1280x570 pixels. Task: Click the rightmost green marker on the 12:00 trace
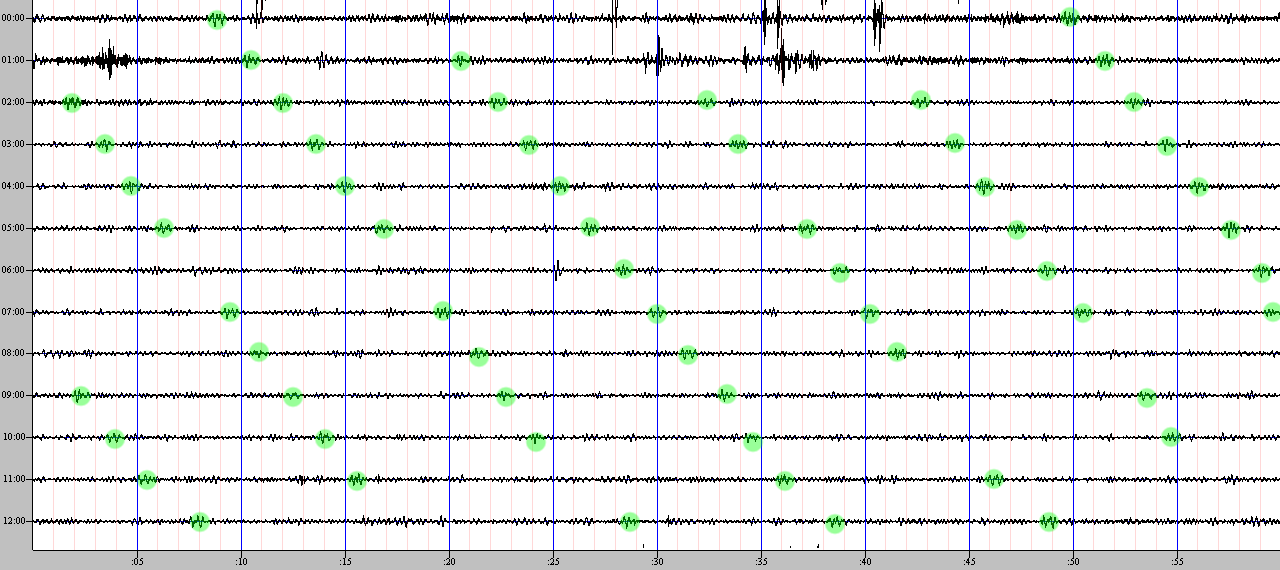click(1049, 521)
